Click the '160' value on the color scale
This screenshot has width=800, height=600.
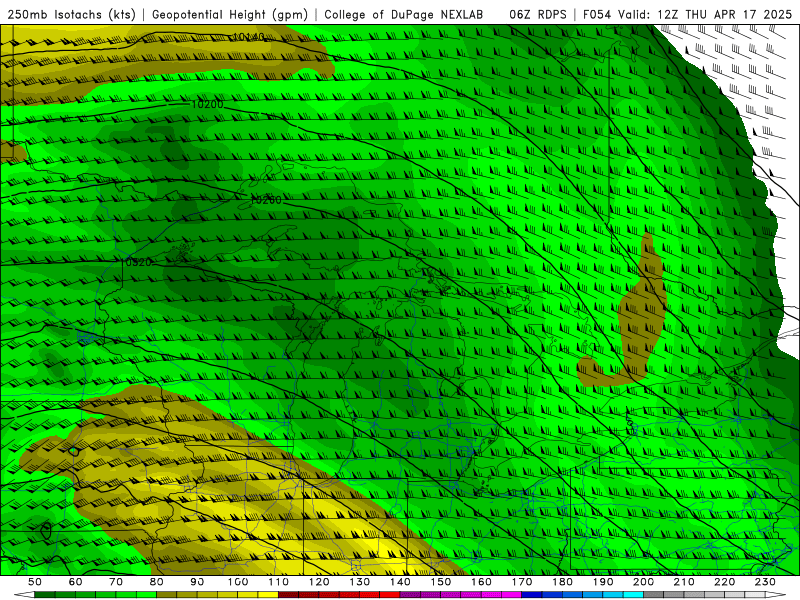[x=481, y=582]
